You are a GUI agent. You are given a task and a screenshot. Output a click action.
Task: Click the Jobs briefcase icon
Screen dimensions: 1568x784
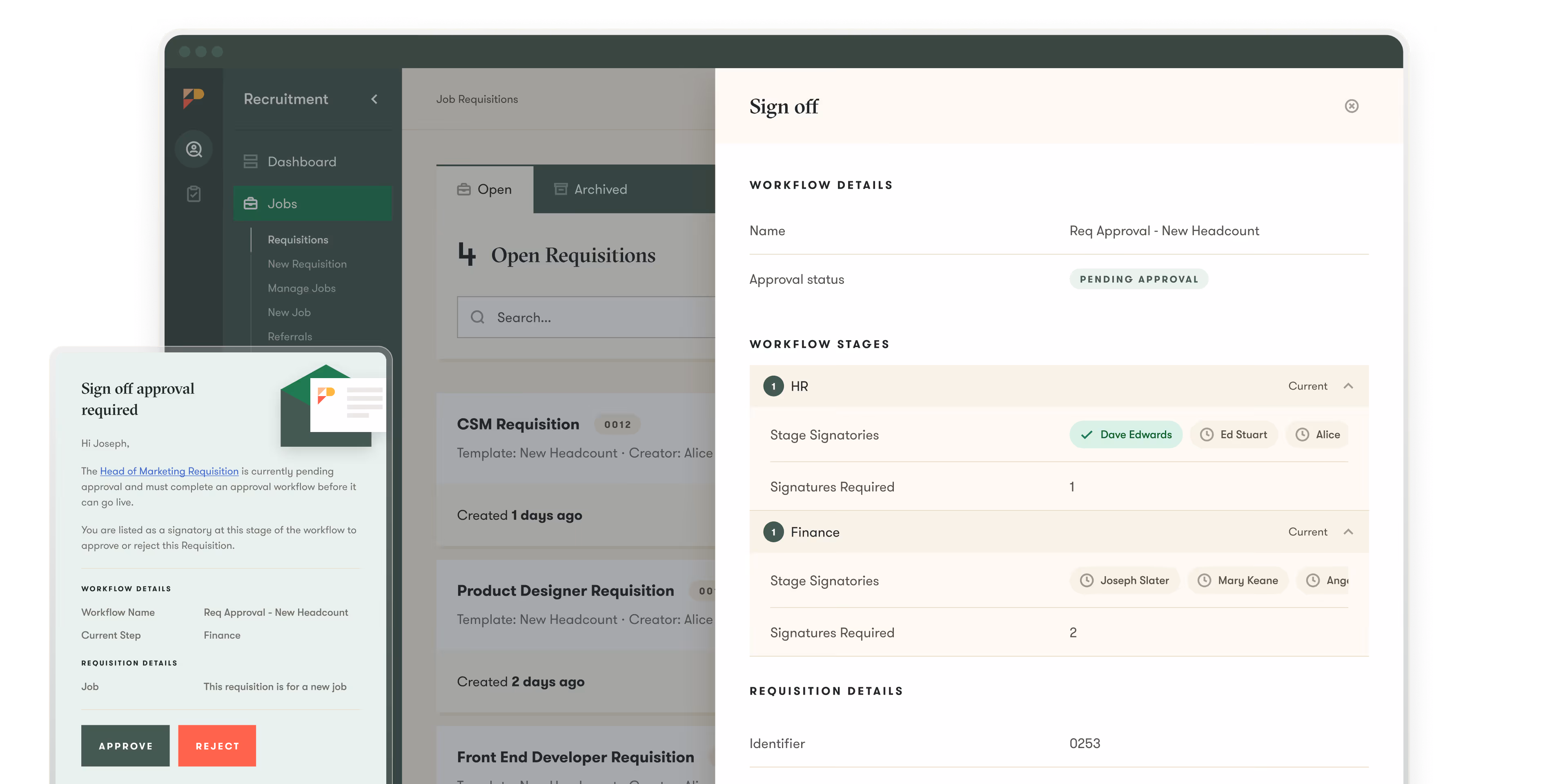pos(250,203)
